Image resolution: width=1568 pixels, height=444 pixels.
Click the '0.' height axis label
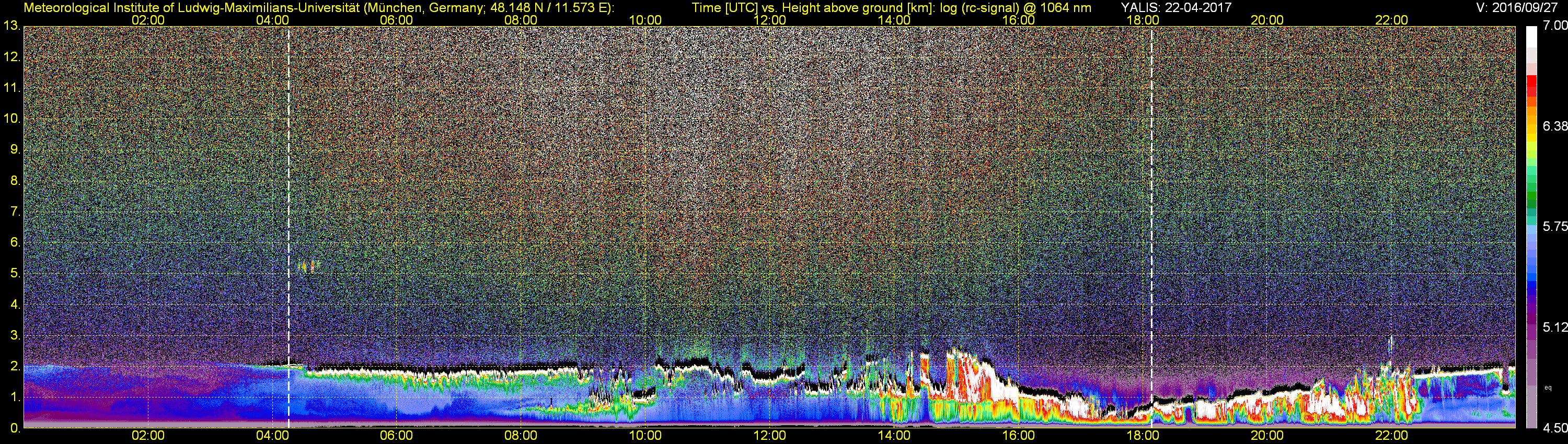[x=16, y=428]
